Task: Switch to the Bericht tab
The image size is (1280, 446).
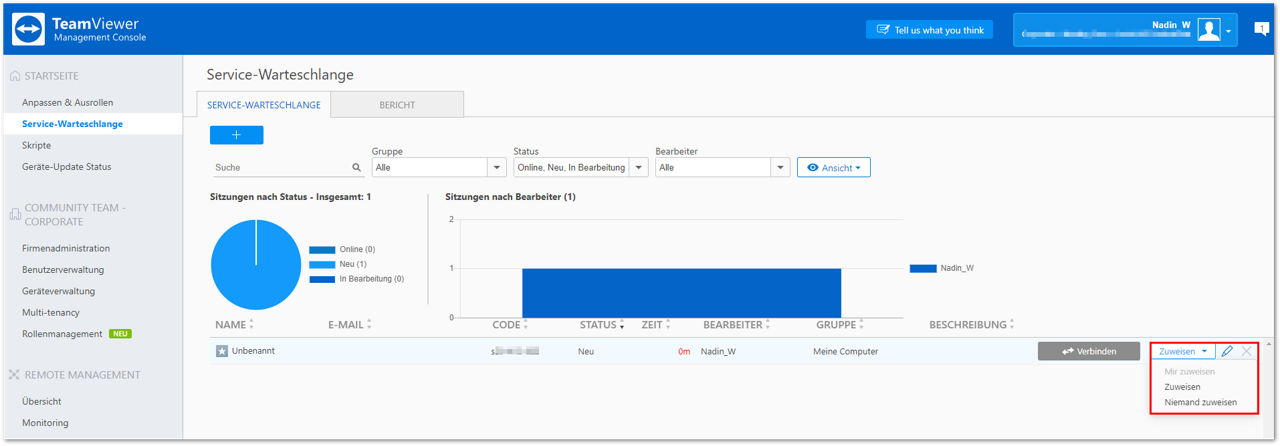Action: [x=397, y=104]
